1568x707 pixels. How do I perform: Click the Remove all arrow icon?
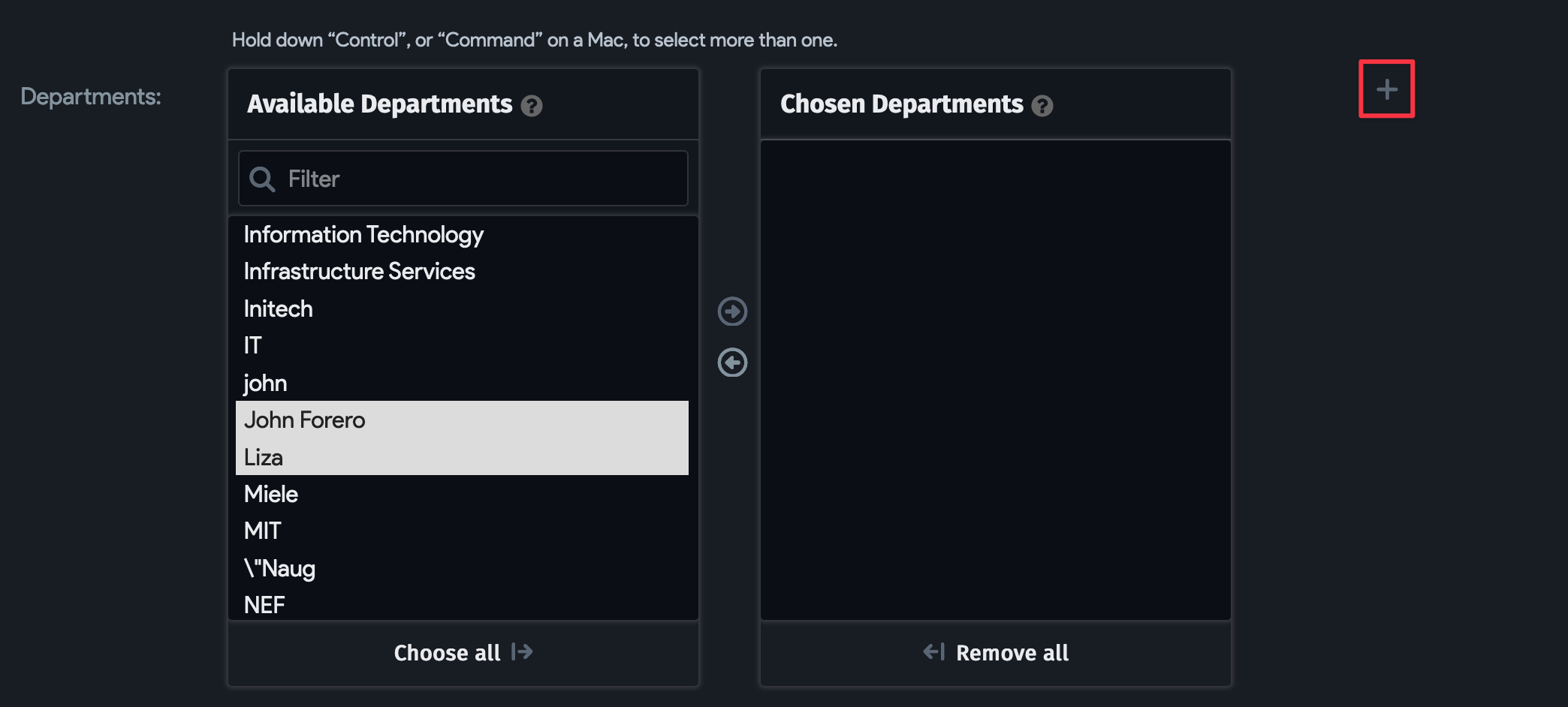[933, 652]
